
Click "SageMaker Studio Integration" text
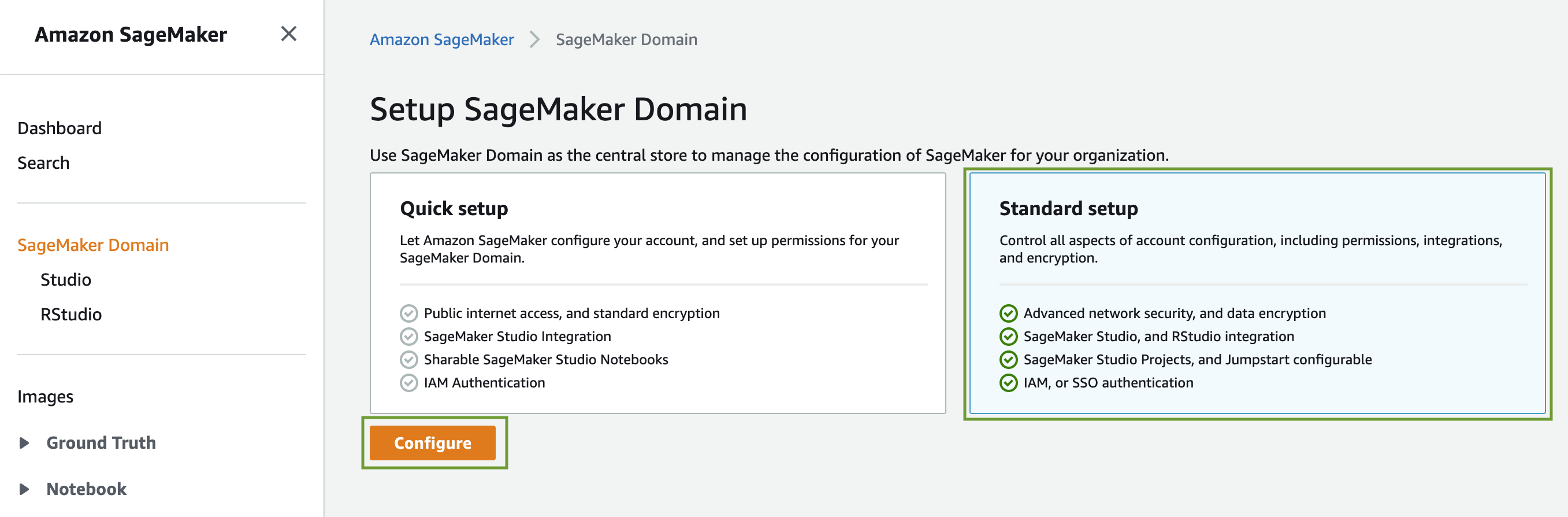[x=518, y=336]
